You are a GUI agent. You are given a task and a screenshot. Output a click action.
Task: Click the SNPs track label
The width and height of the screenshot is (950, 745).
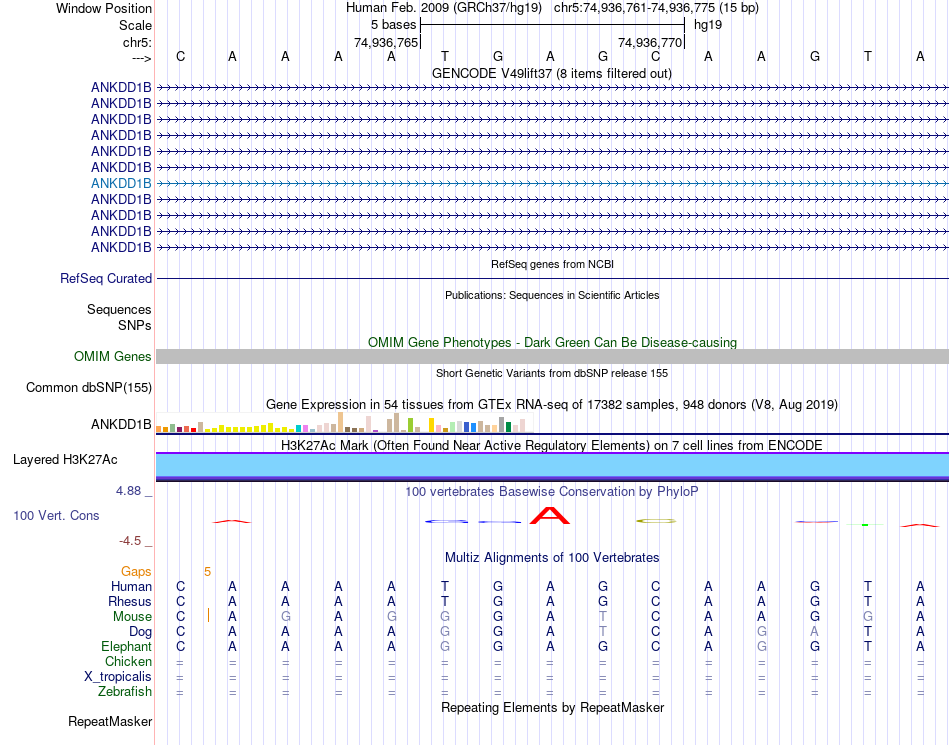click(x=135, y=325)
